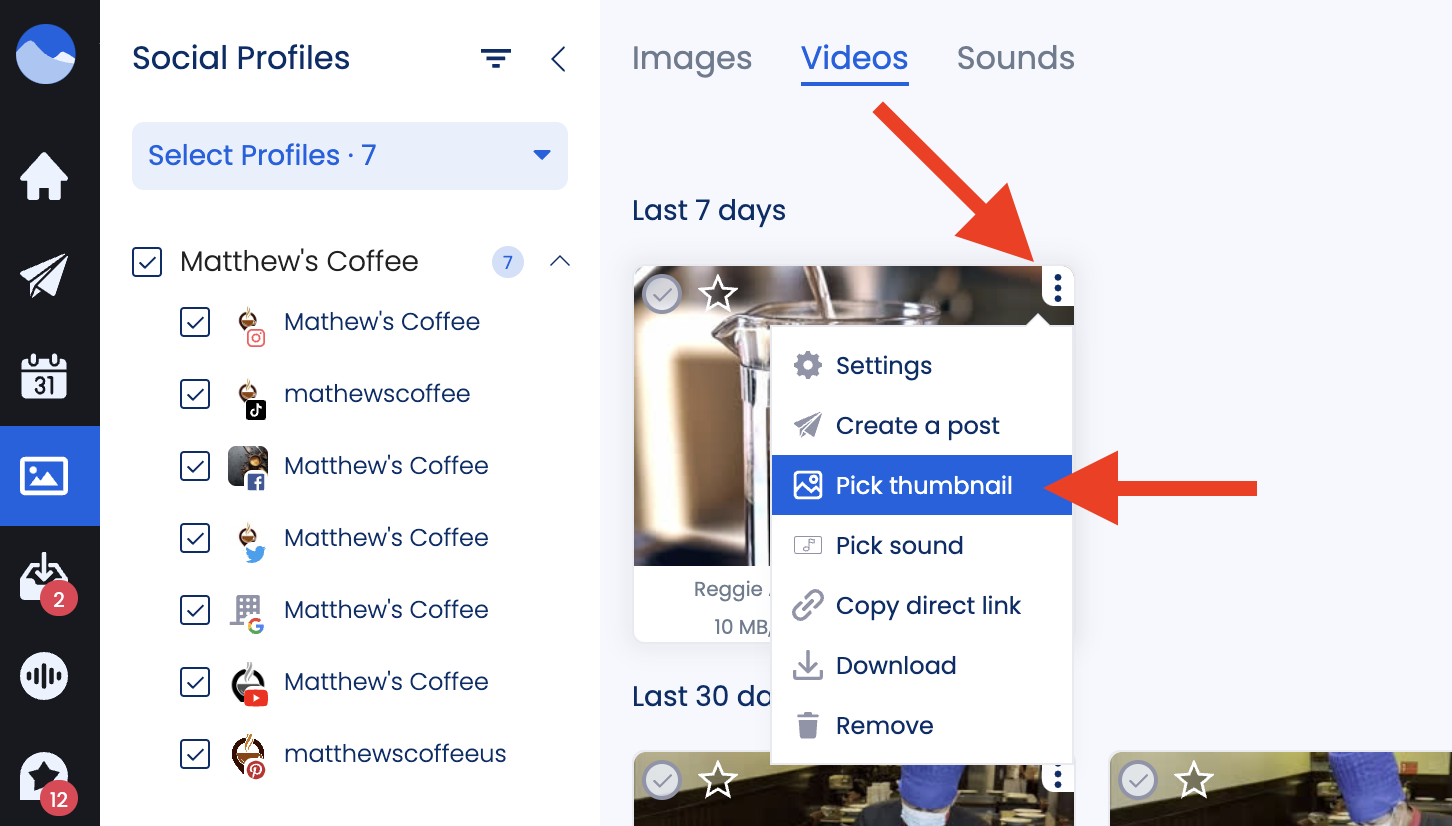Open the second Last 30 days video thumbnail
The image size is (1452, 826).
(1280, 790)
